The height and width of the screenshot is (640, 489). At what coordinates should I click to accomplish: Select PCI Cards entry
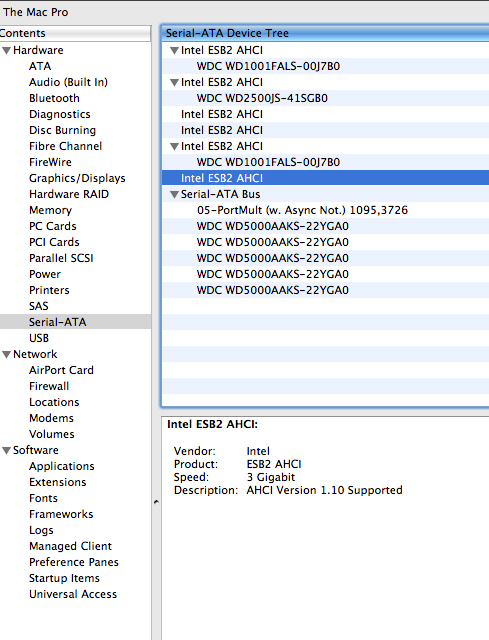click(x=54, y=242)
